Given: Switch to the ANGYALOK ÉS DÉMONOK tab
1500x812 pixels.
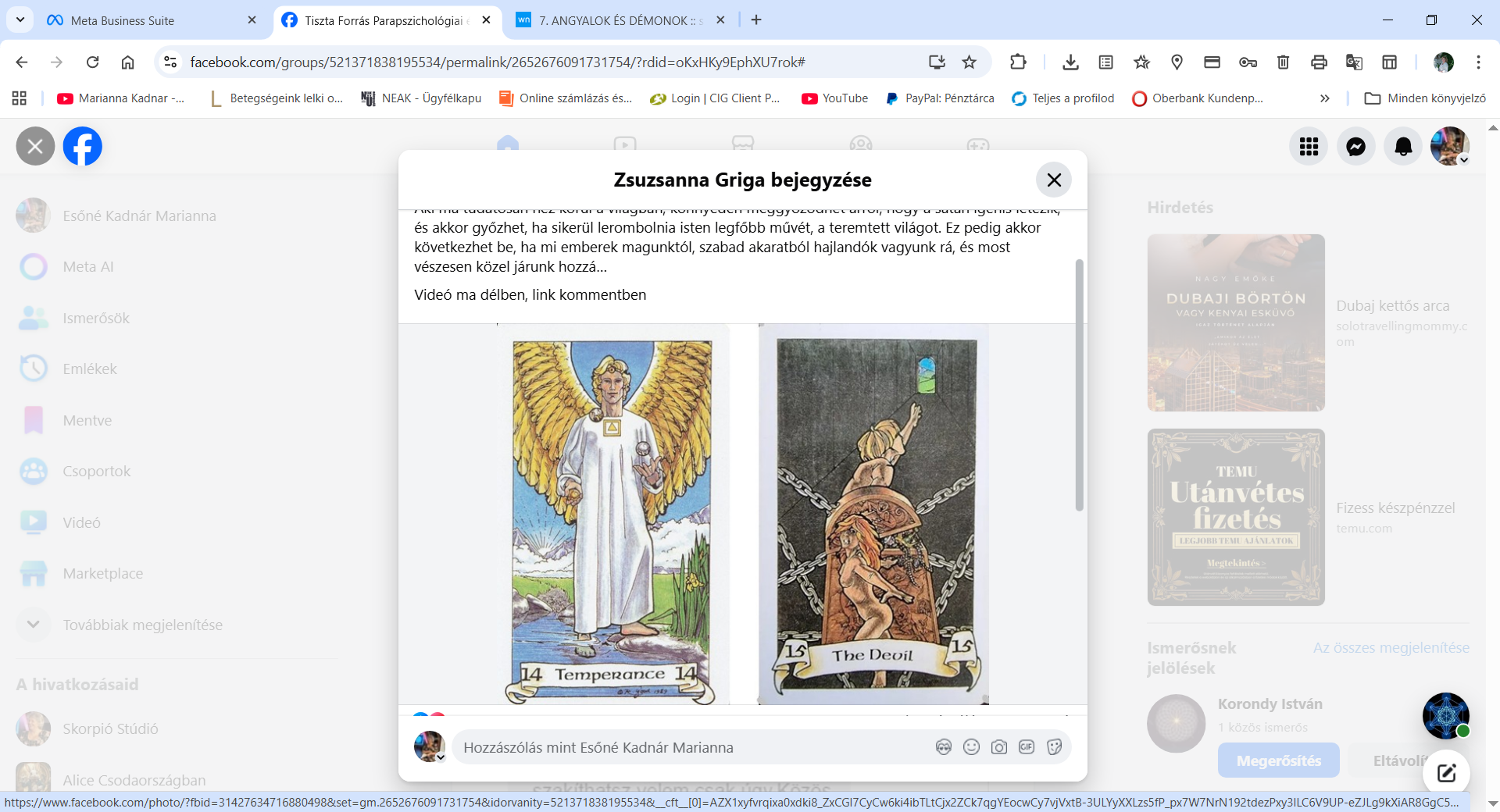Looking at the screenshot, I should coord(621,20).
